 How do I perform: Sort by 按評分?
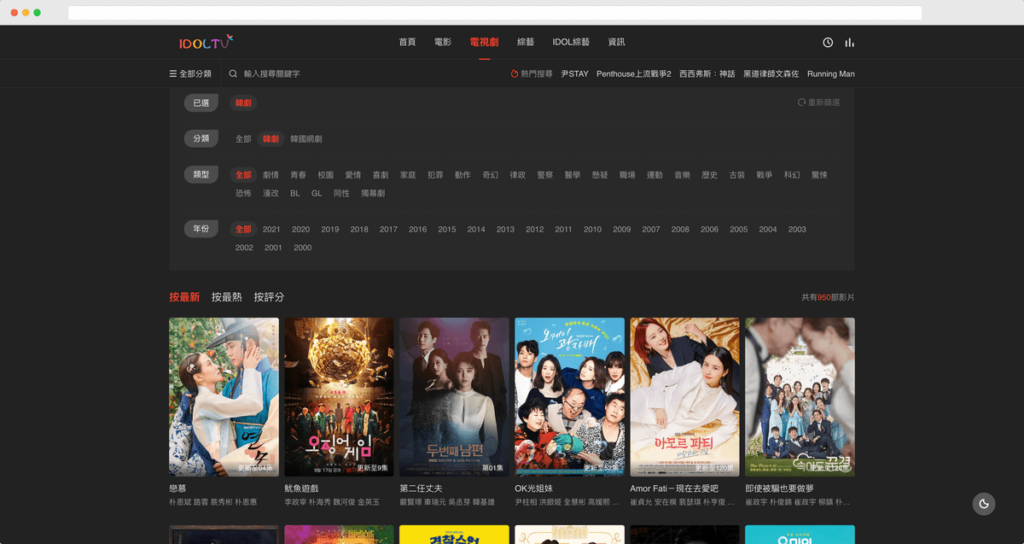[x=269, y=297]
